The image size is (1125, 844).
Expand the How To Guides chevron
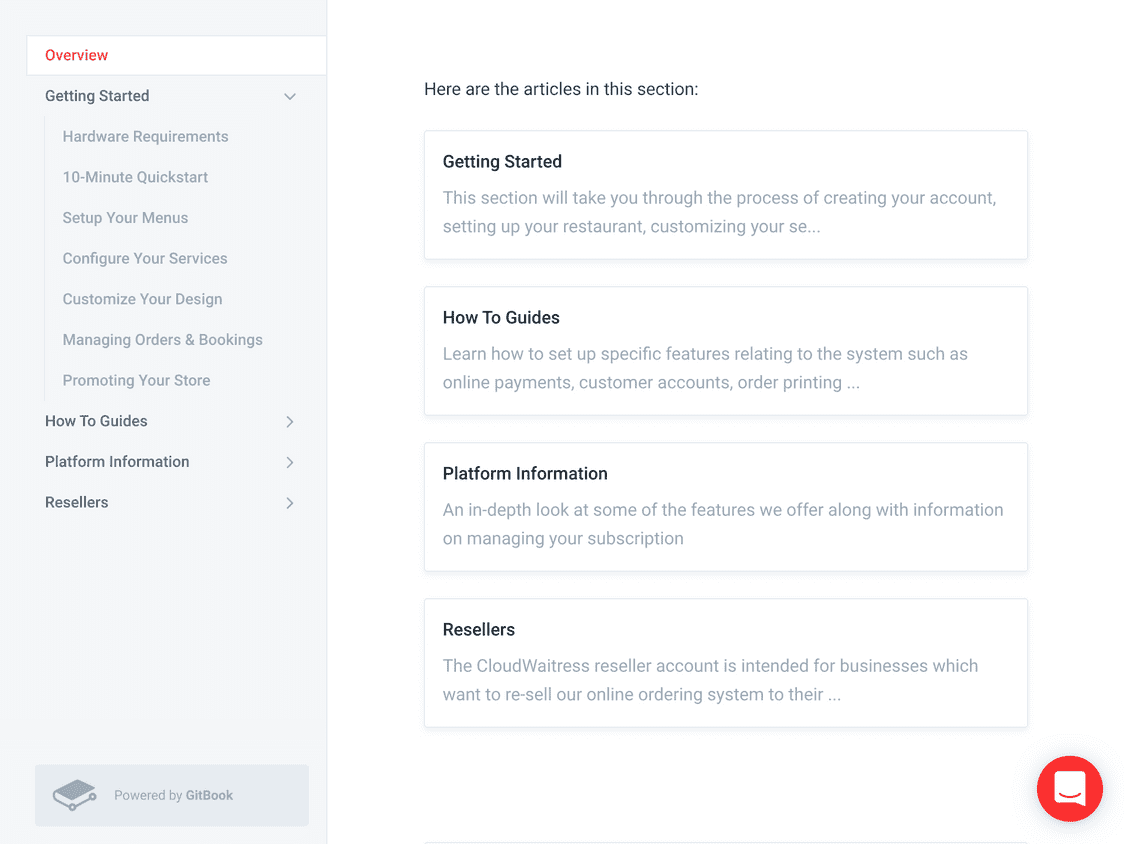click(x=290, y=421)
